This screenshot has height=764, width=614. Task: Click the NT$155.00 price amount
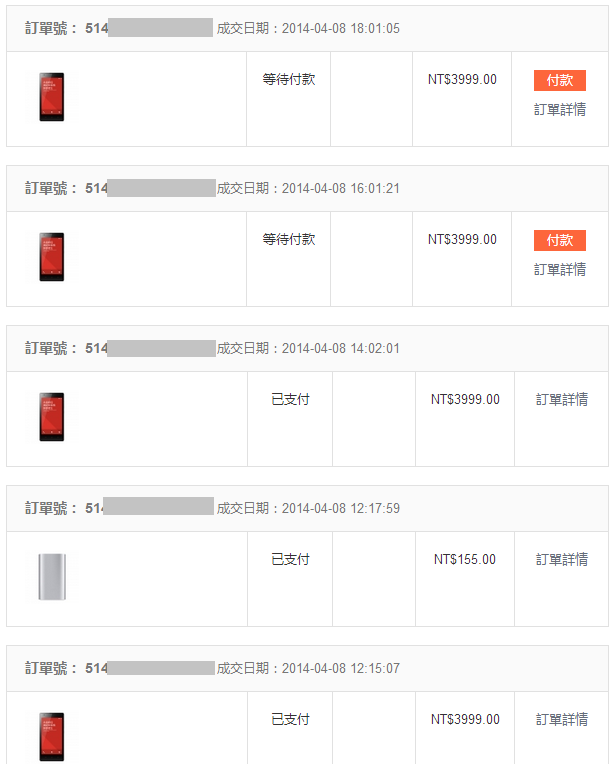pyautogui.click(x=465, y=559)
